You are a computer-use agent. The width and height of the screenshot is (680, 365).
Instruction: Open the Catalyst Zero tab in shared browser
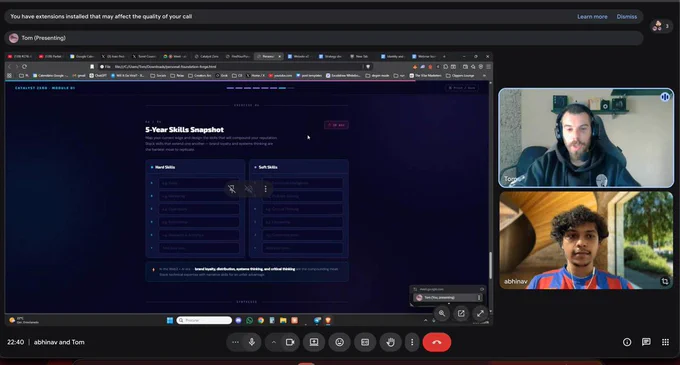[x=206, y=56]
